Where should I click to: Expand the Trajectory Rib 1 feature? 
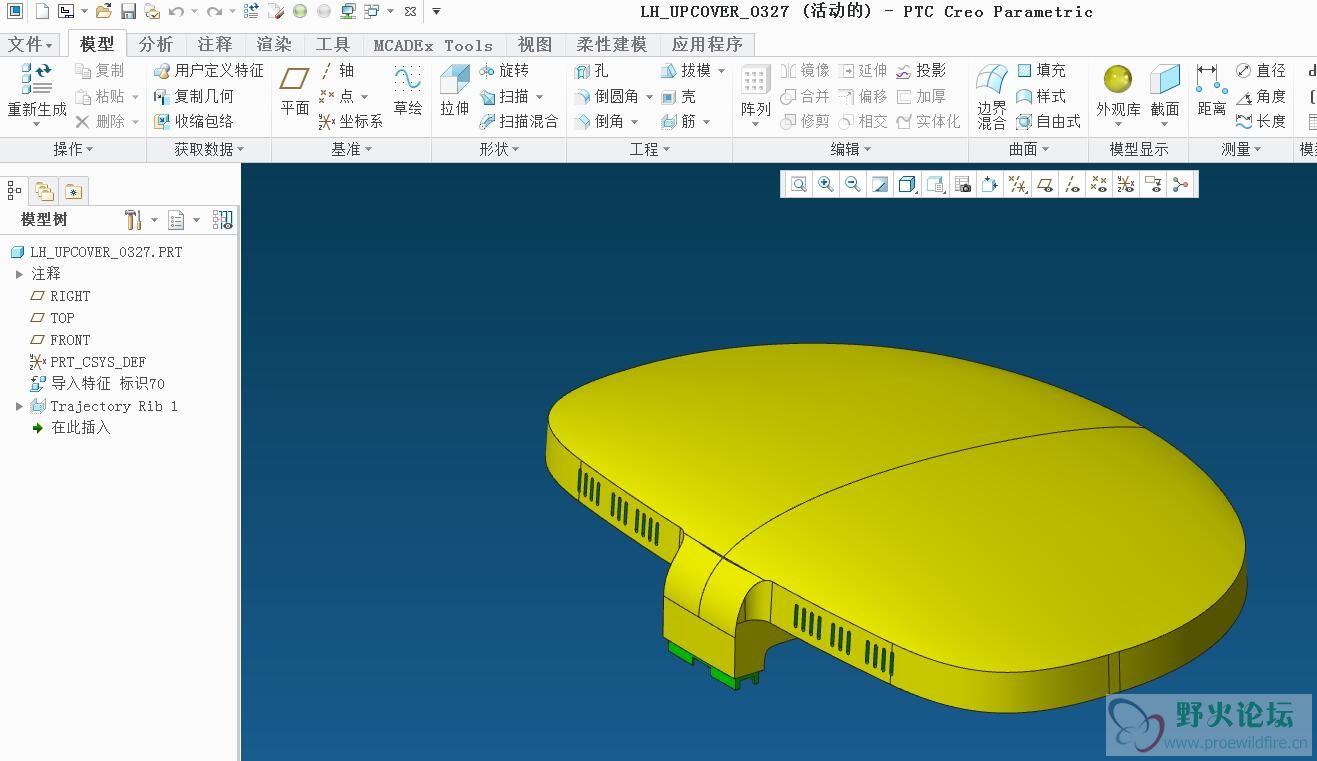pyautogui.click(x=19, y=406)
